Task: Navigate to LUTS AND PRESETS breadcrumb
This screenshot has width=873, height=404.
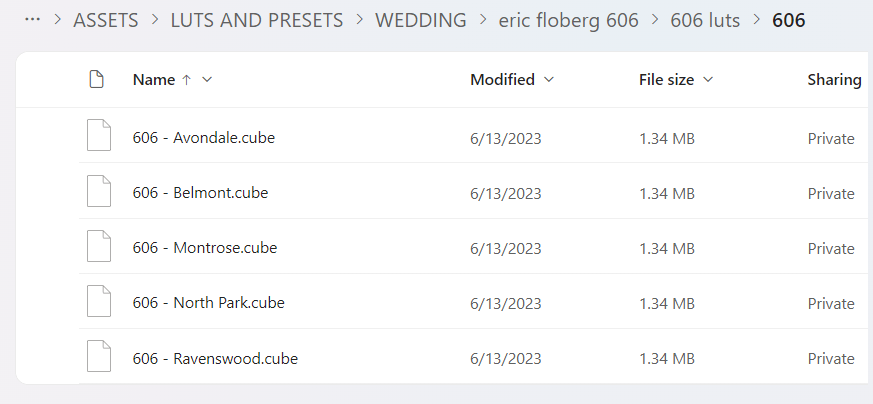Action: click(x=257, y=21)
